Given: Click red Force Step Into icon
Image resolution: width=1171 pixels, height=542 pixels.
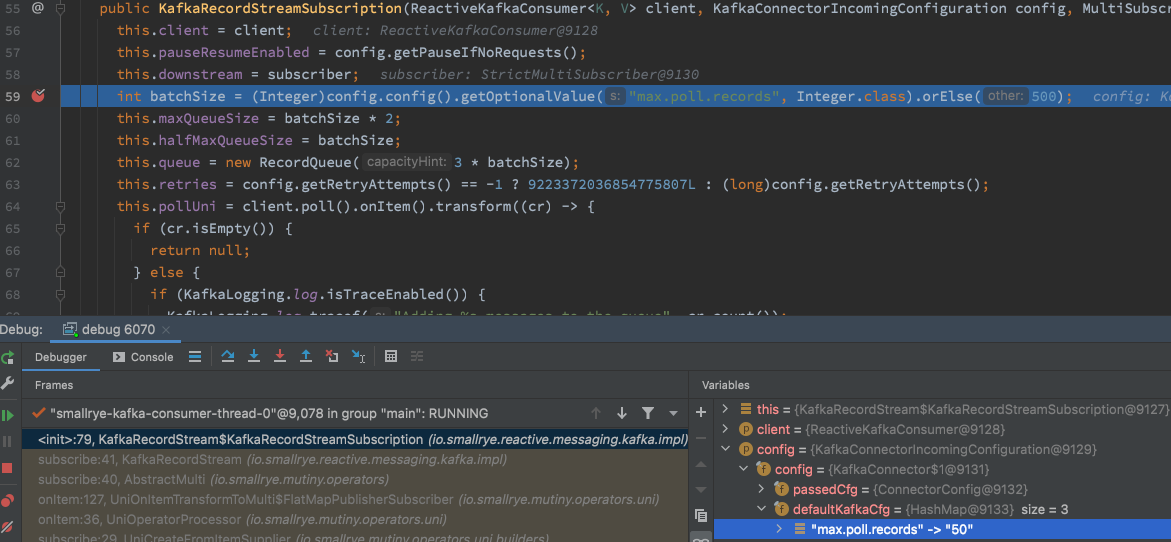Looking at the screenshot, I should coord(280,357).
